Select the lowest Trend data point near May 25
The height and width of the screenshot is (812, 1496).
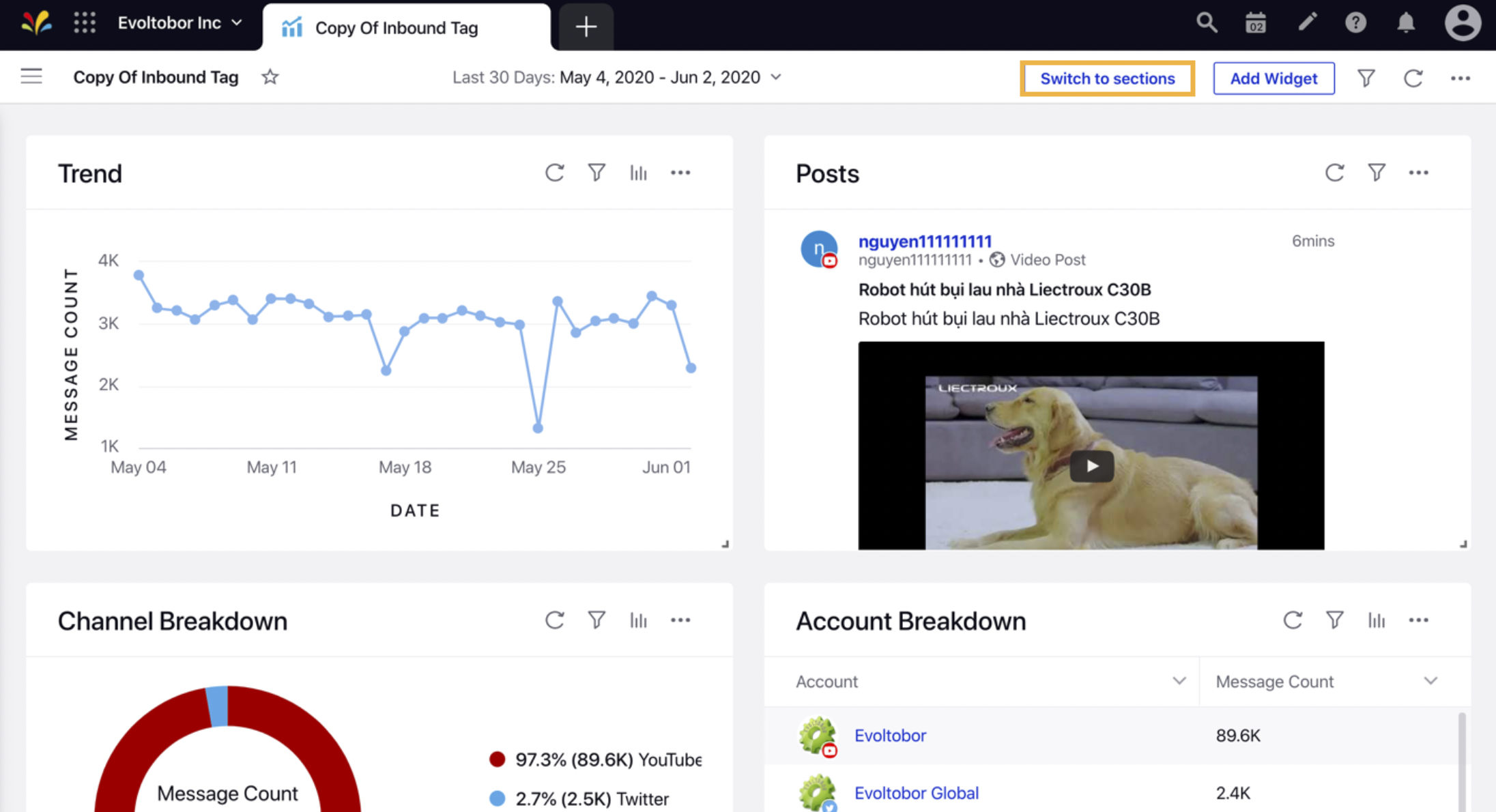538,429
